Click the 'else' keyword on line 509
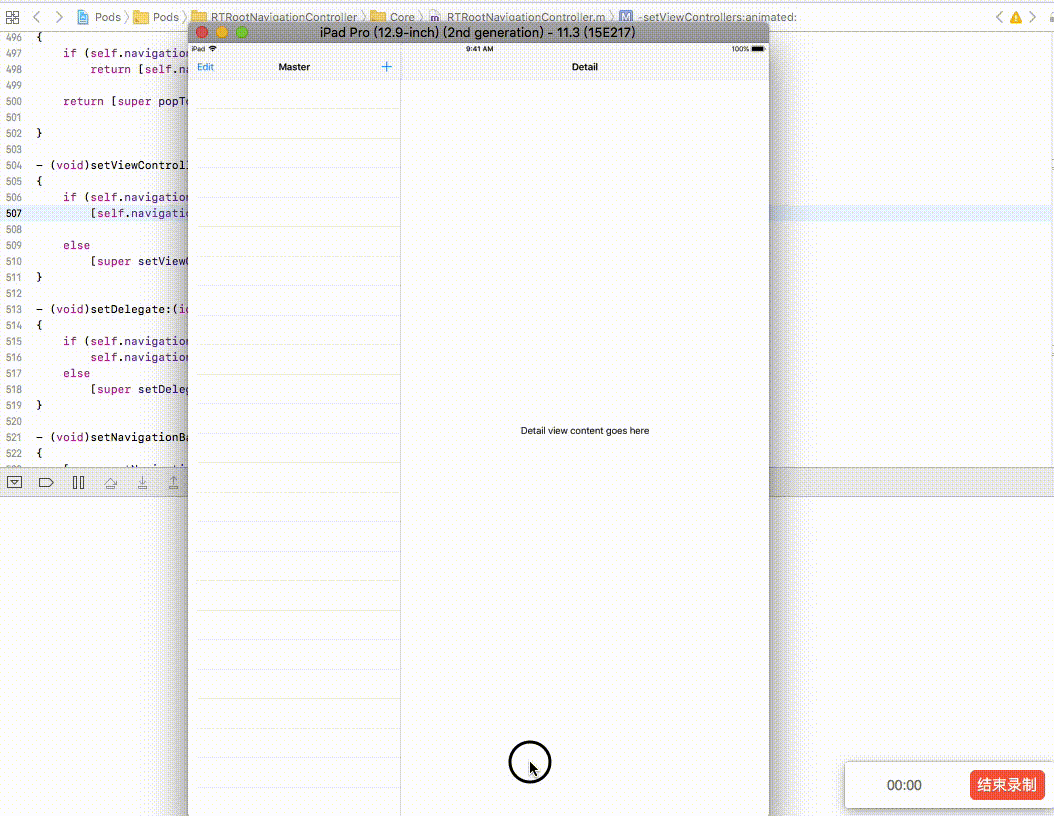The width and height of the screenshot is (1054, 816). pos(77,245)
